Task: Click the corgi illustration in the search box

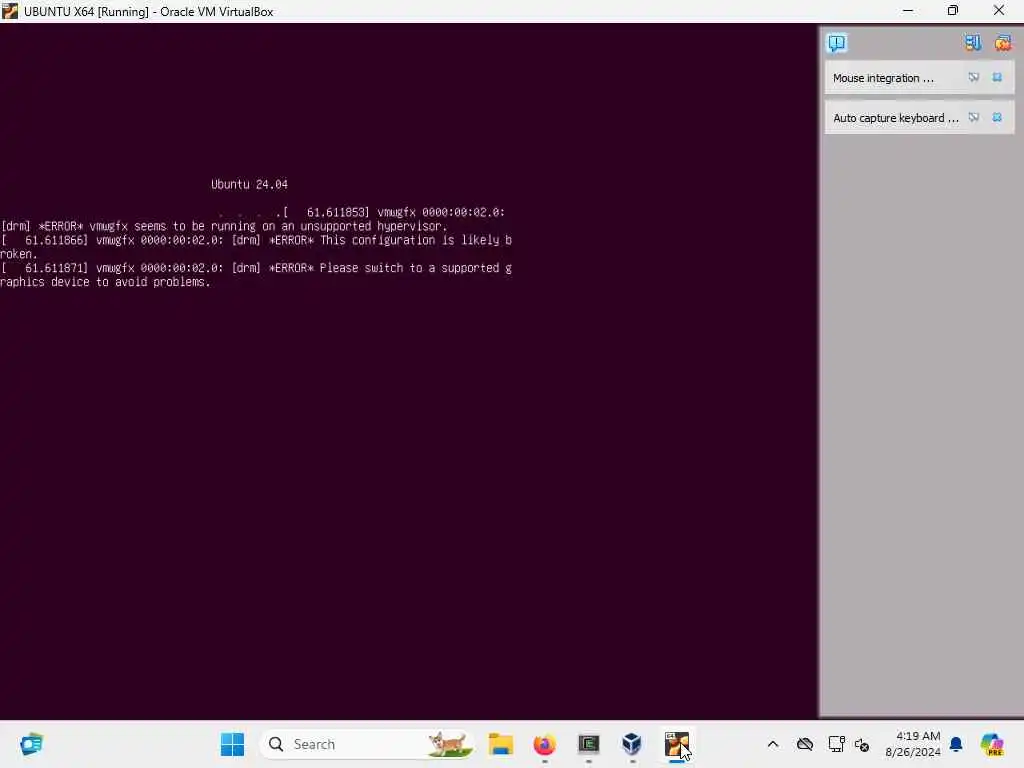Action: 449,744
